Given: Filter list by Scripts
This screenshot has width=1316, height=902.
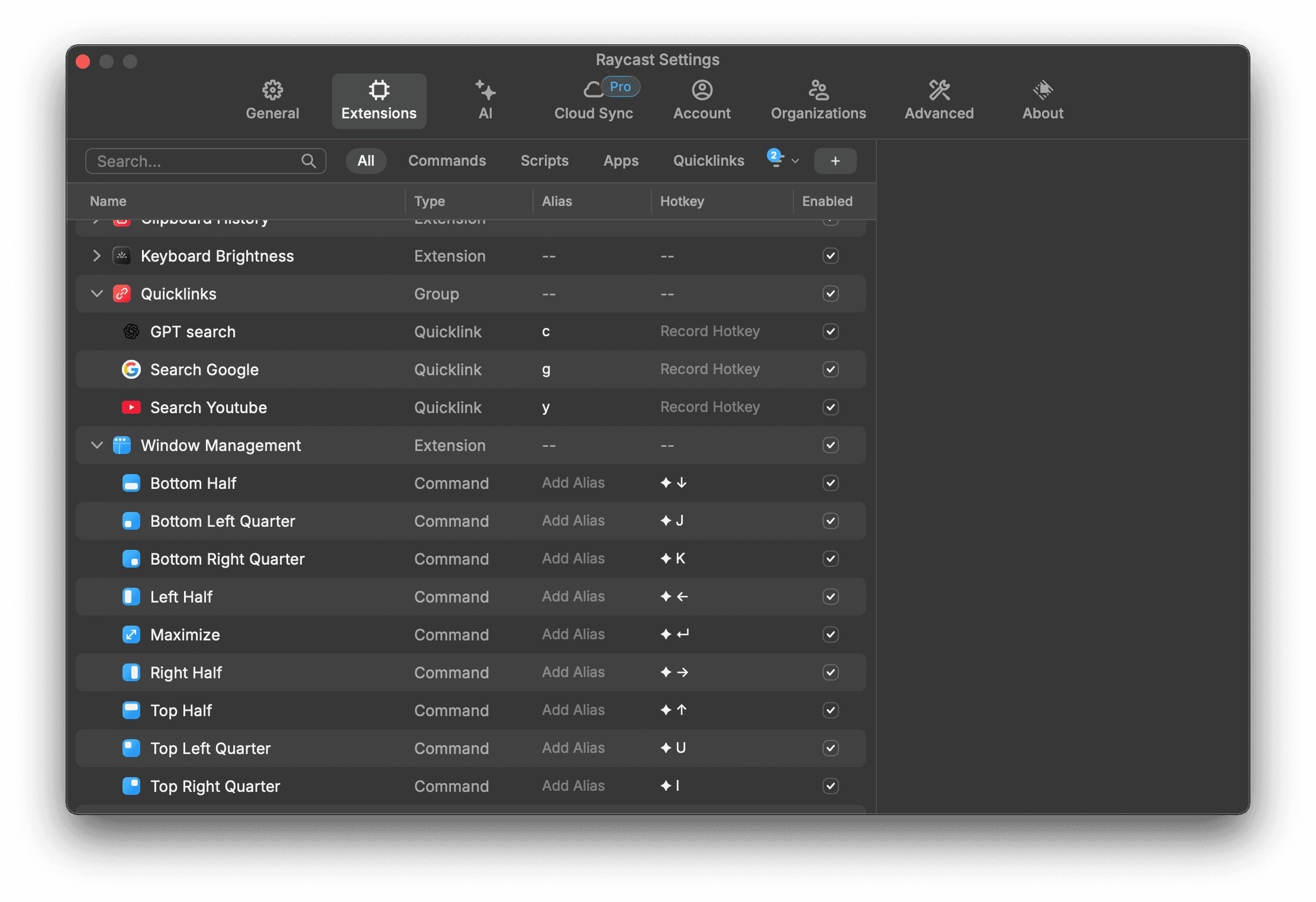Looking at the screenshot, I should click(x=544, y=161).
